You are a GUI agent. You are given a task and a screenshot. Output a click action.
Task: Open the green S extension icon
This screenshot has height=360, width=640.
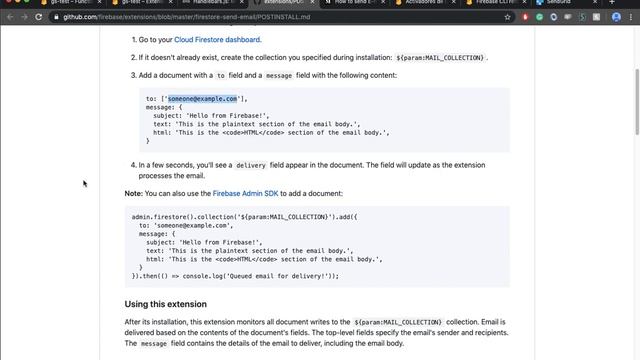(x=582, y=17)
